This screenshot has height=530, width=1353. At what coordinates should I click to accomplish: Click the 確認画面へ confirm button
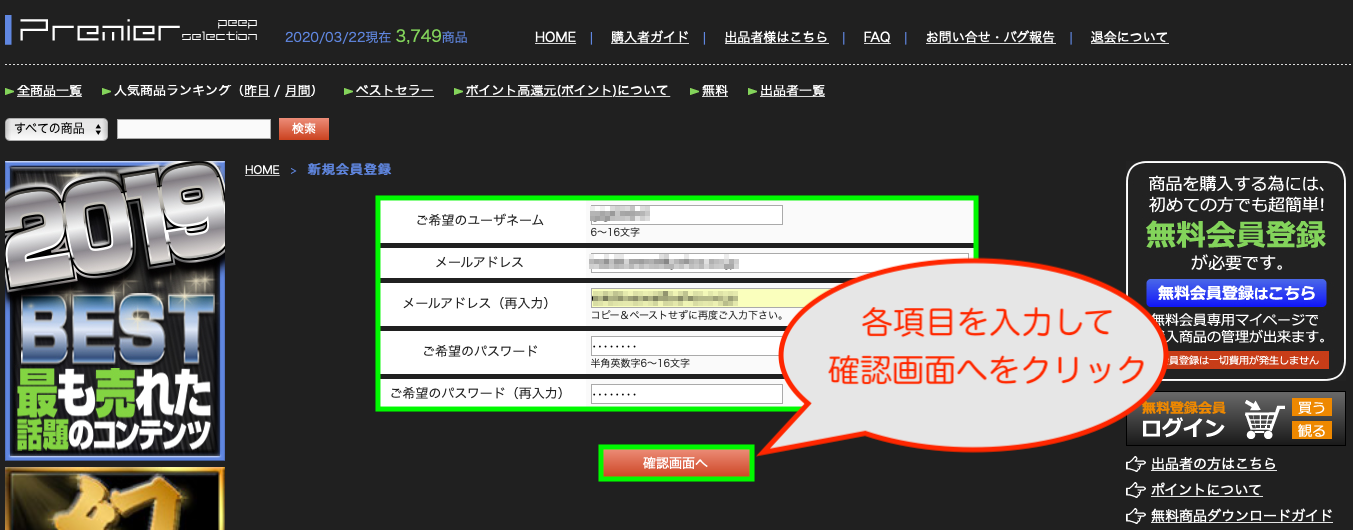click(x=675, y=463)
